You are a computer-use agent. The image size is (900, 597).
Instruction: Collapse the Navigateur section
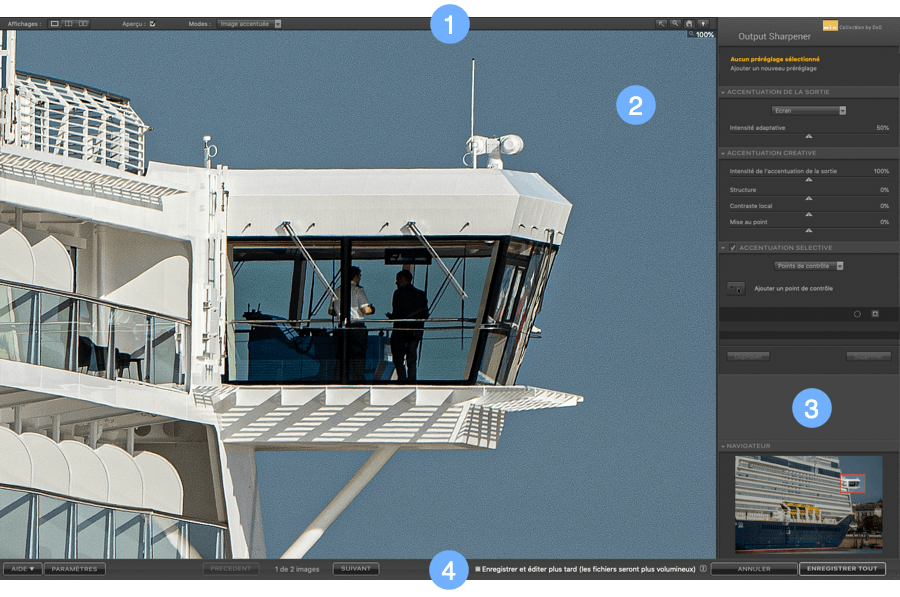723,446
